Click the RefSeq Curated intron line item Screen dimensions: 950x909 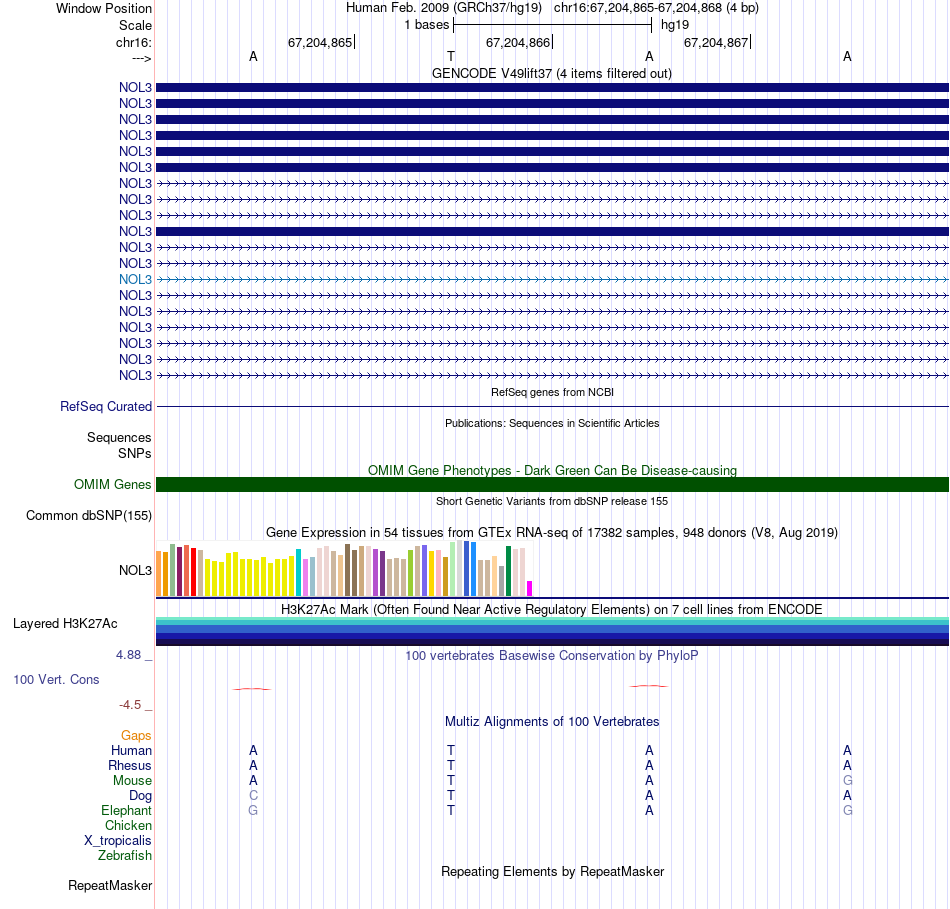tap(552, 407)
